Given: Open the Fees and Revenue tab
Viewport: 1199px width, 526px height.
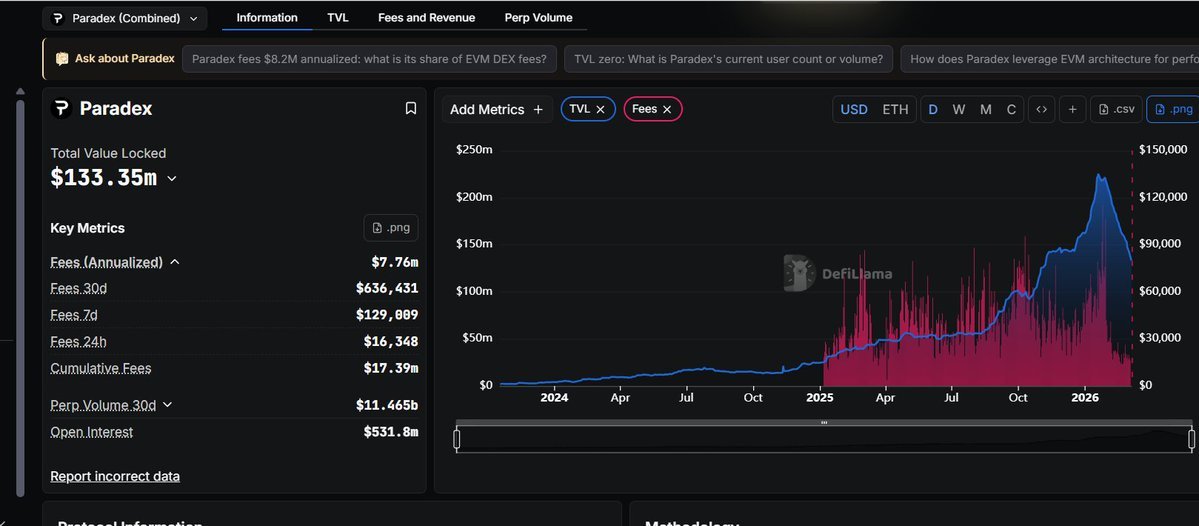Looking at the screenshot, I should 427,18.
